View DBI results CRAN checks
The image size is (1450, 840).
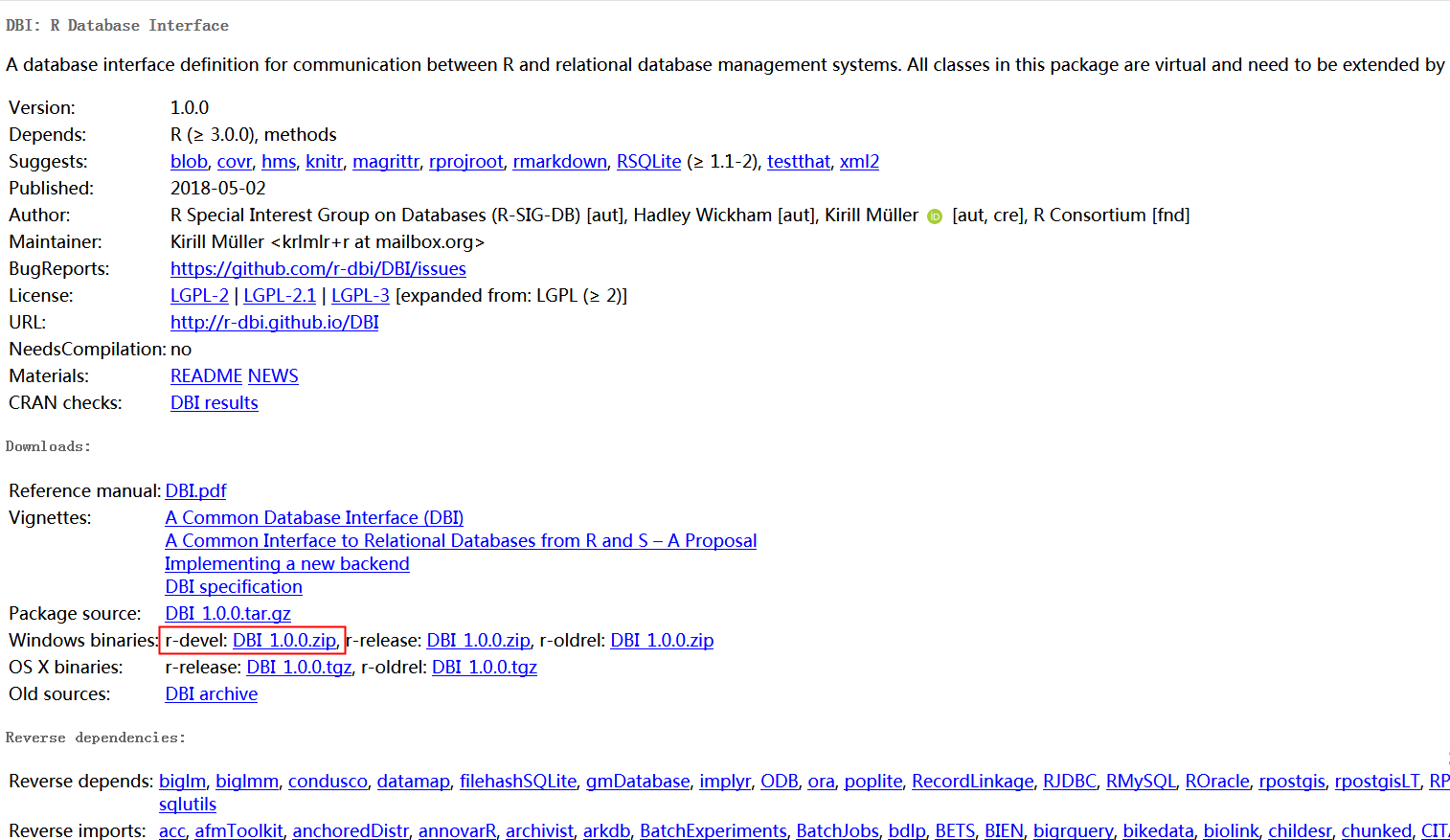(x=215, y=403)
